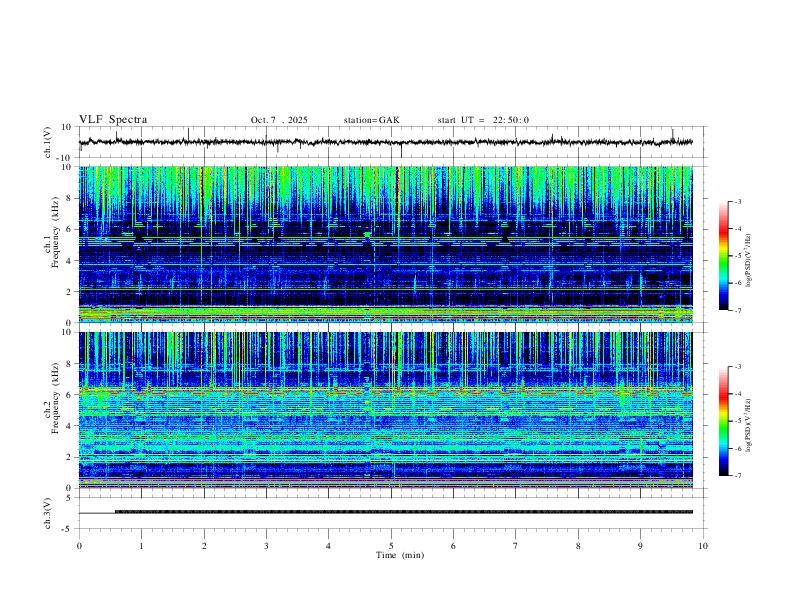Click the ch.2 "Frequency (kHz)" axis label
792x612 pixels.
(55, 398)
